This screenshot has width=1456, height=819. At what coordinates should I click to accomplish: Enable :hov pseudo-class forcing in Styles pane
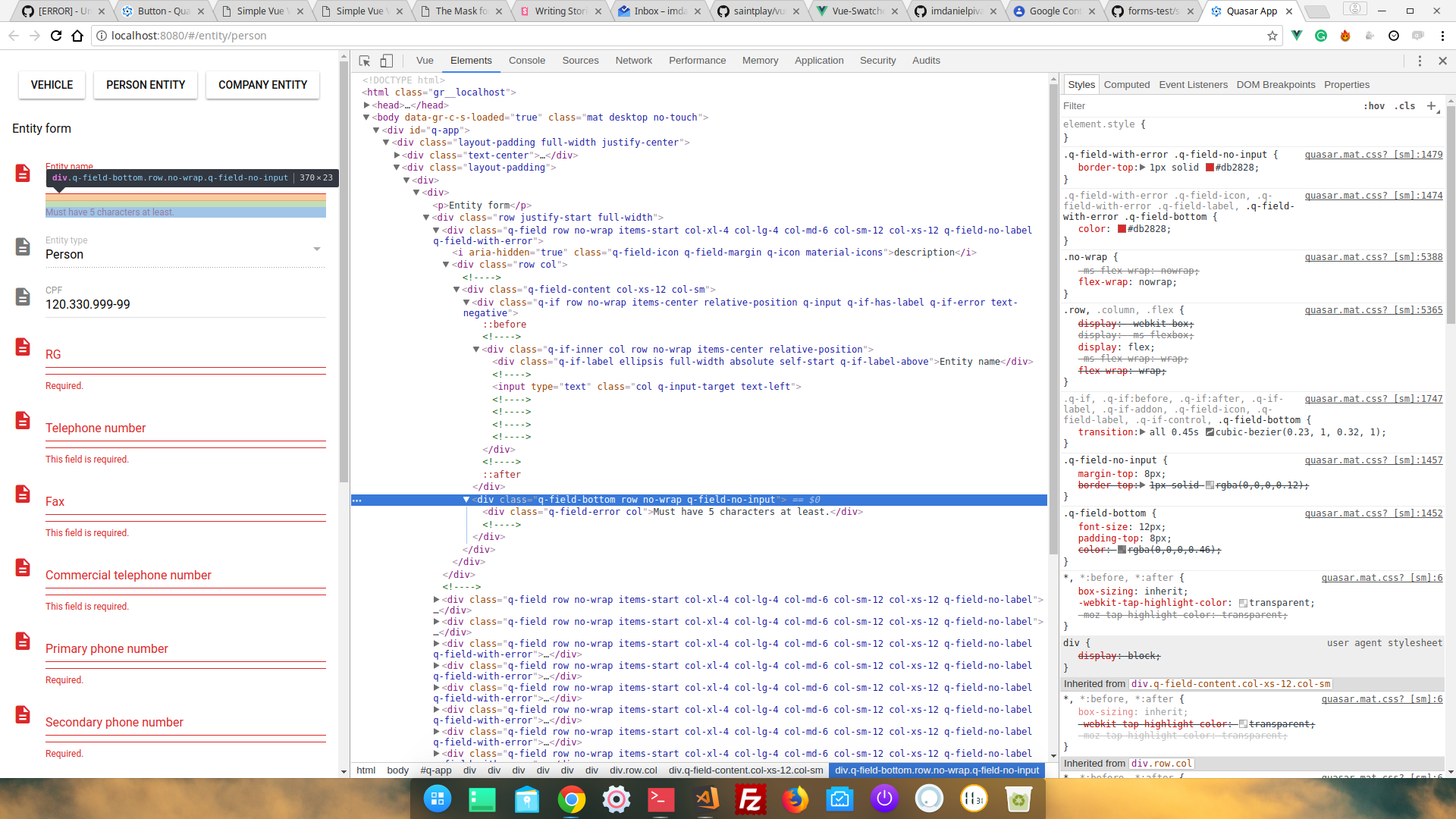tap(1374, 106)
